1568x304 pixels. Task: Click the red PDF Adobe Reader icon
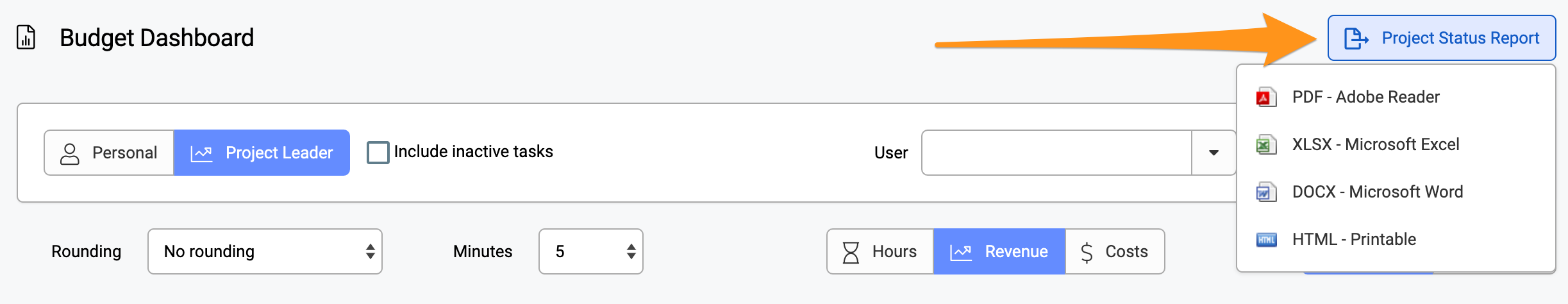[x=1266, y=97]
